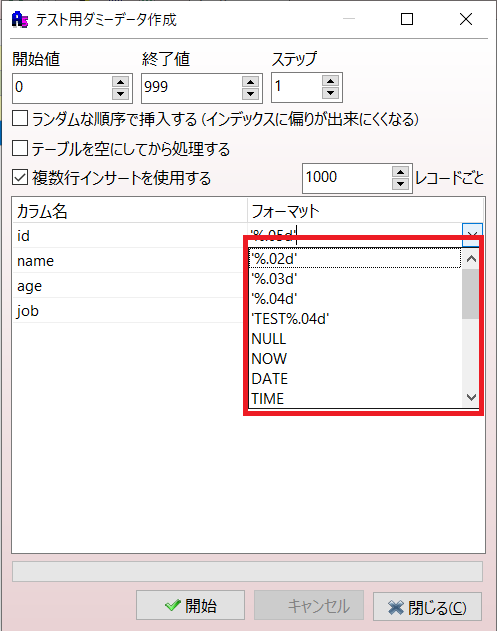Check テーブルを空にしてから処理する option

20,148
